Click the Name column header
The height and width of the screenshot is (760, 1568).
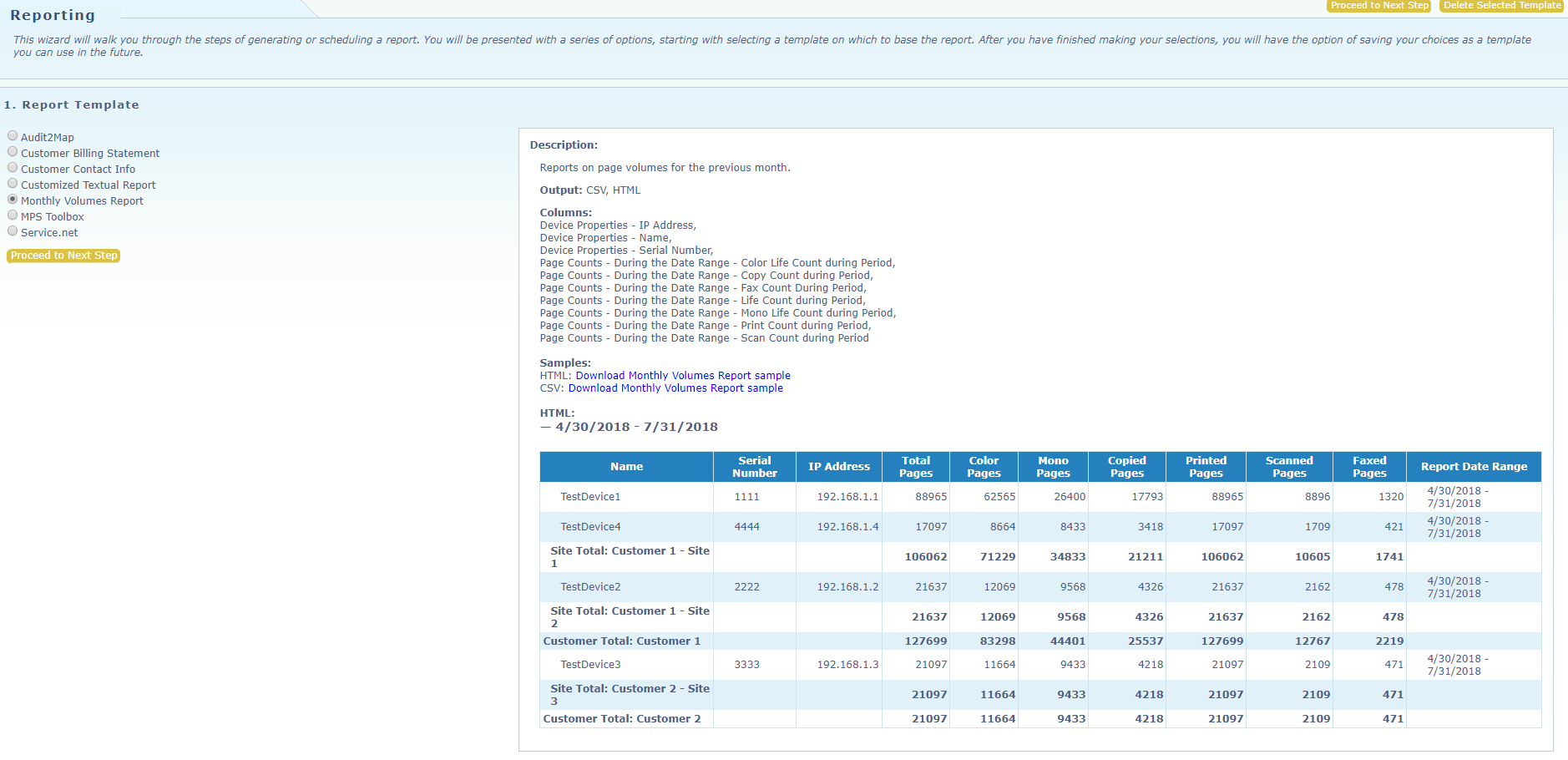626,467
